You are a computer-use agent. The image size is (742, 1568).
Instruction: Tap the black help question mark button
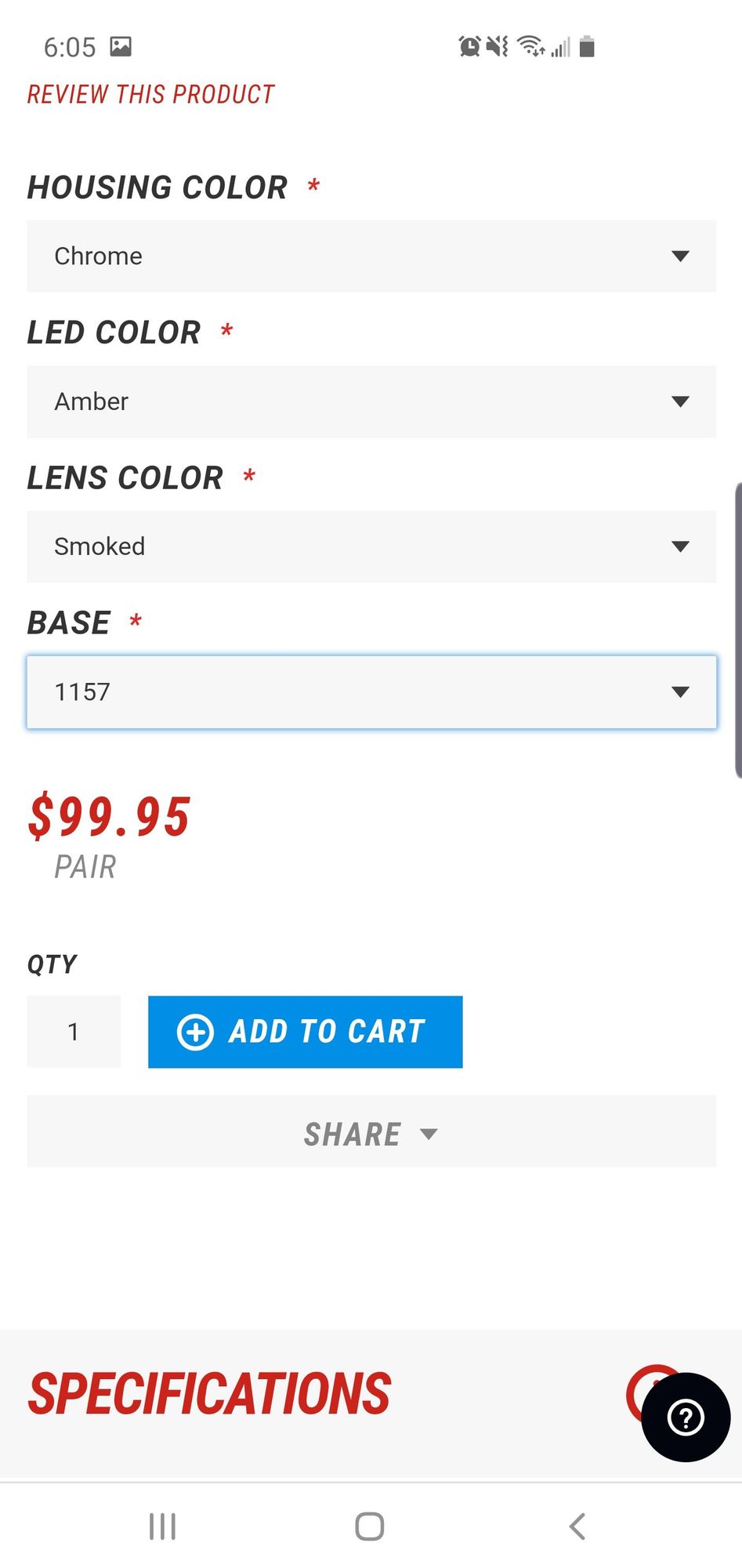[686, 1417]
